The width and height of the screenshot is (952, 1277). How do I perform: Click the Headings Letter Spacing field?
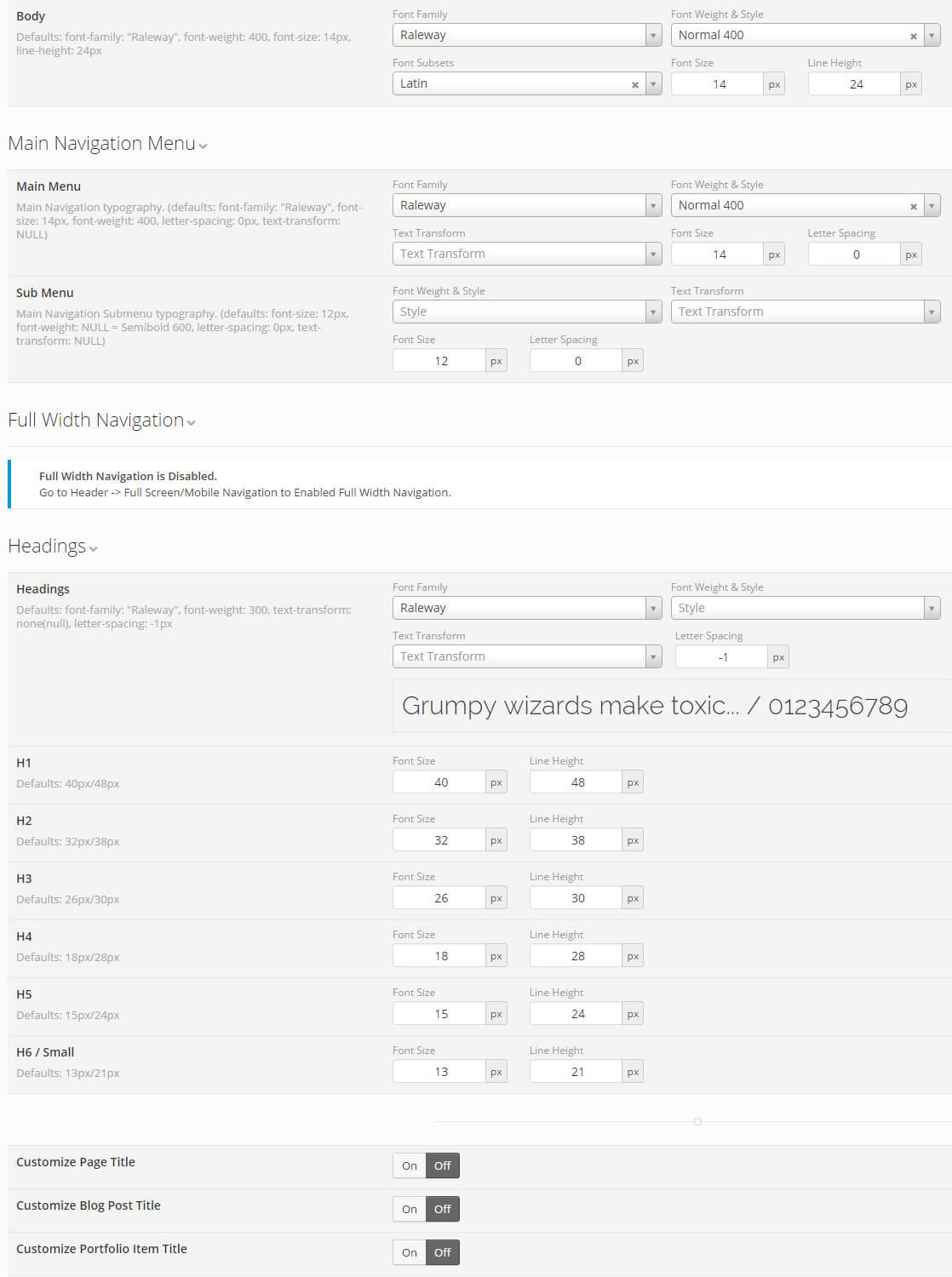722,657
